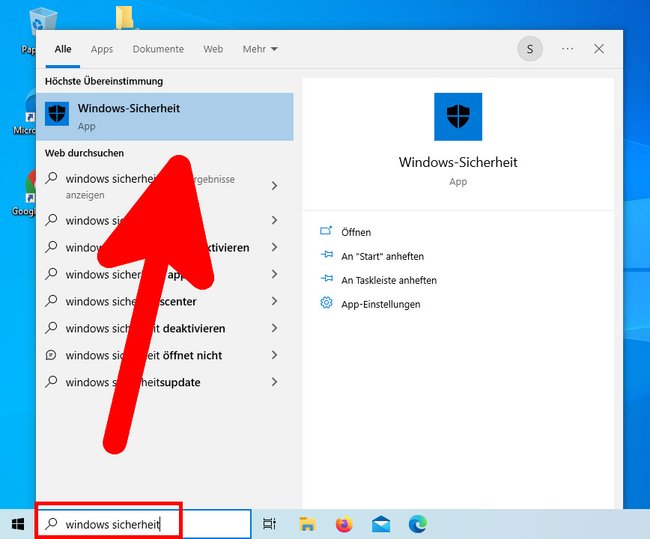Screen dimensions: 650x539
Task: Expand arrow for 'Webergebnisse anzeigen' suggestion
Action: click(x=274, y=186)
